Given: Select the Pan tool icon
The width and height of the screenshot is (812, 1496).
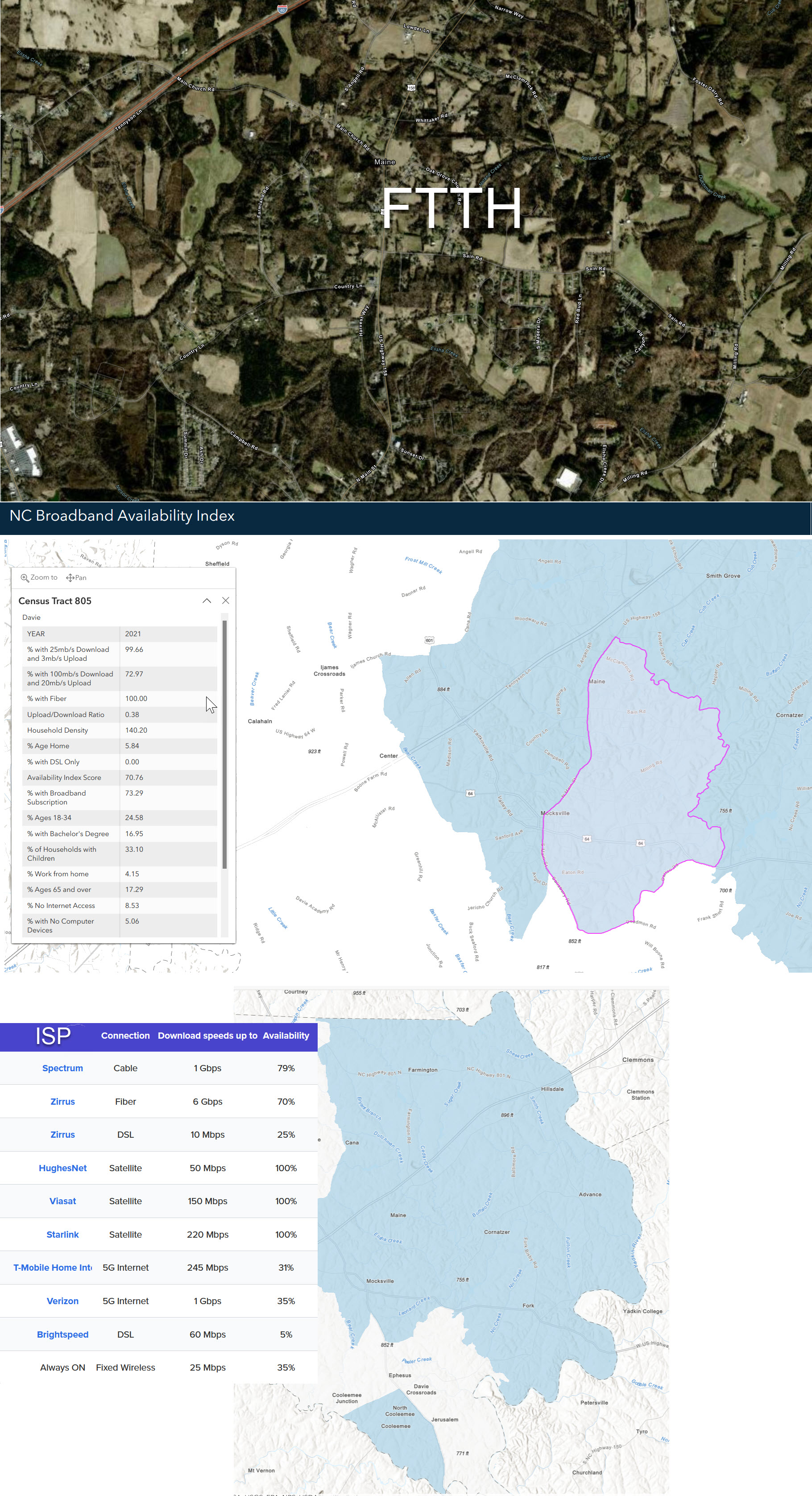Looking at the screenshot, I should [x=70, y=578].
